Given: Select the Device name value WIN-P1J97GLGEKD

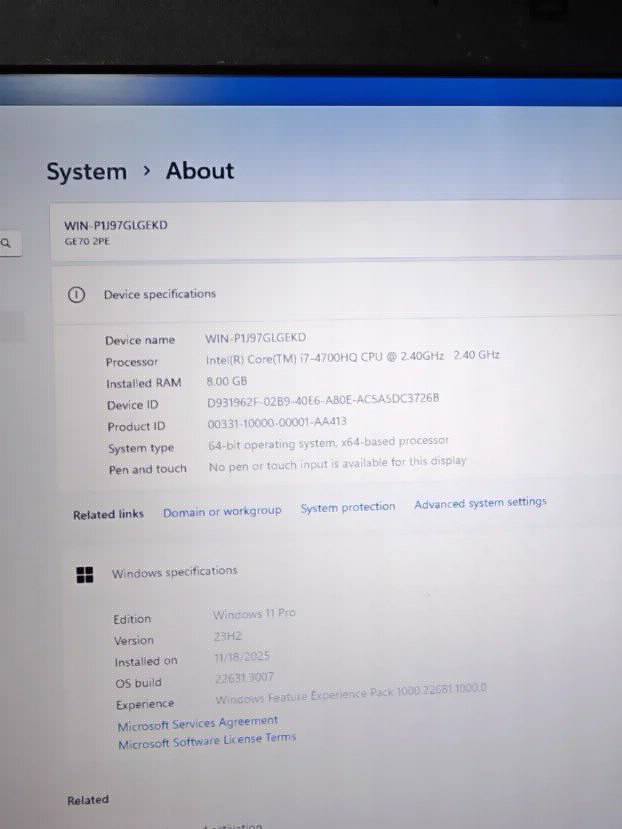Looking at the screenshot, I should [255, 337].
